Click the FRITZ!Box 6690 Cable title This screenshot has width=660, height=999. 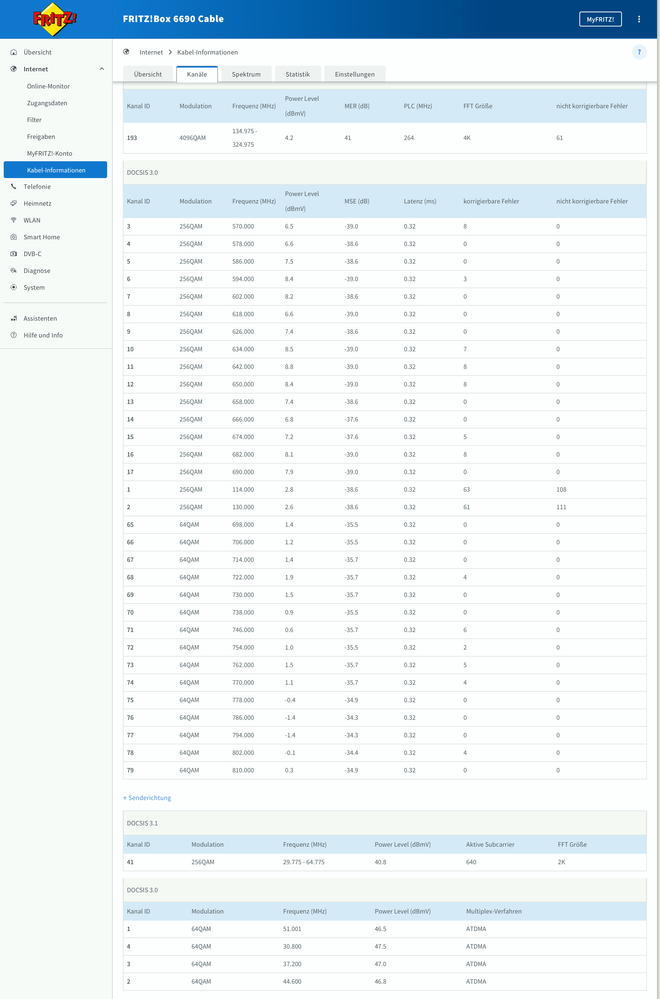173,19
